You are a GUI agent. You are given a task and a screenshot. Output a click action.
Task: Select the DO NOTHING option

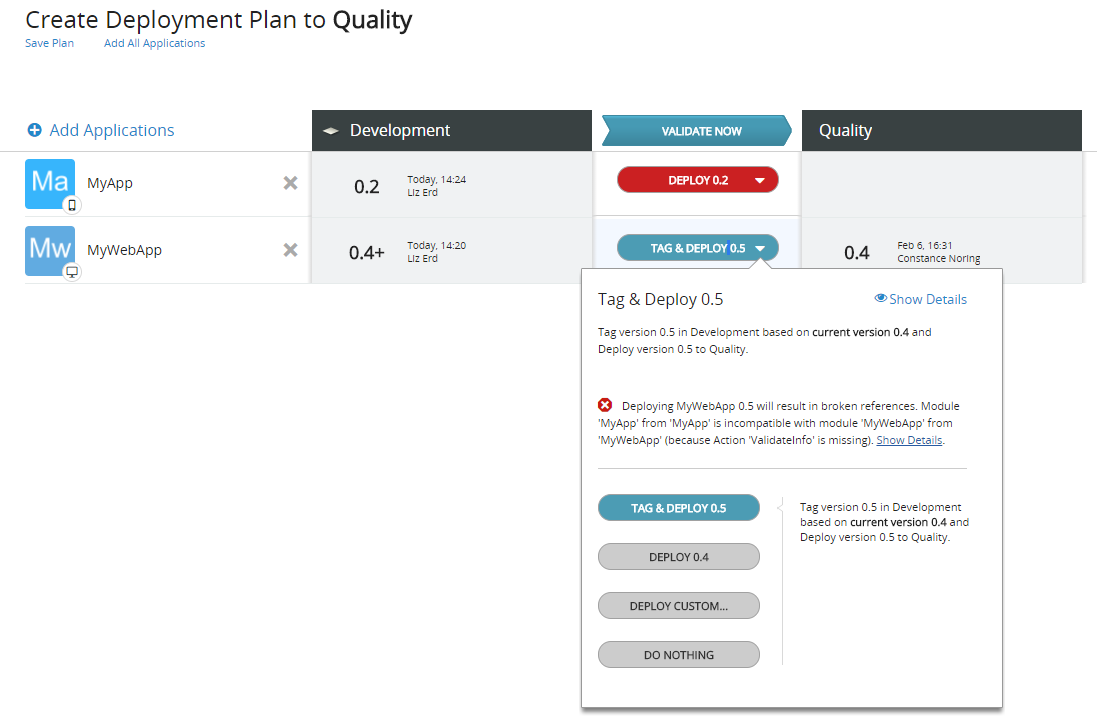pyautogui.click(x=678, y=654)
